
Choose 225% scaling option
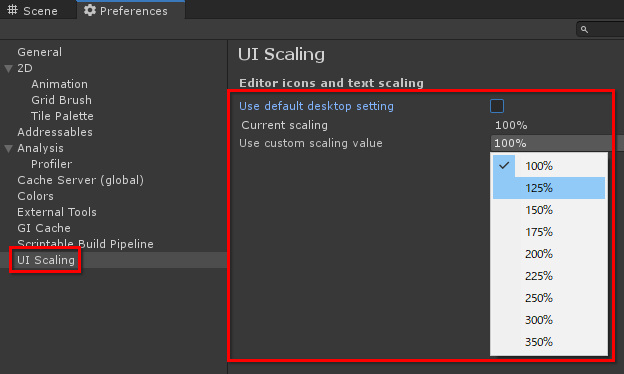(549, 275)
